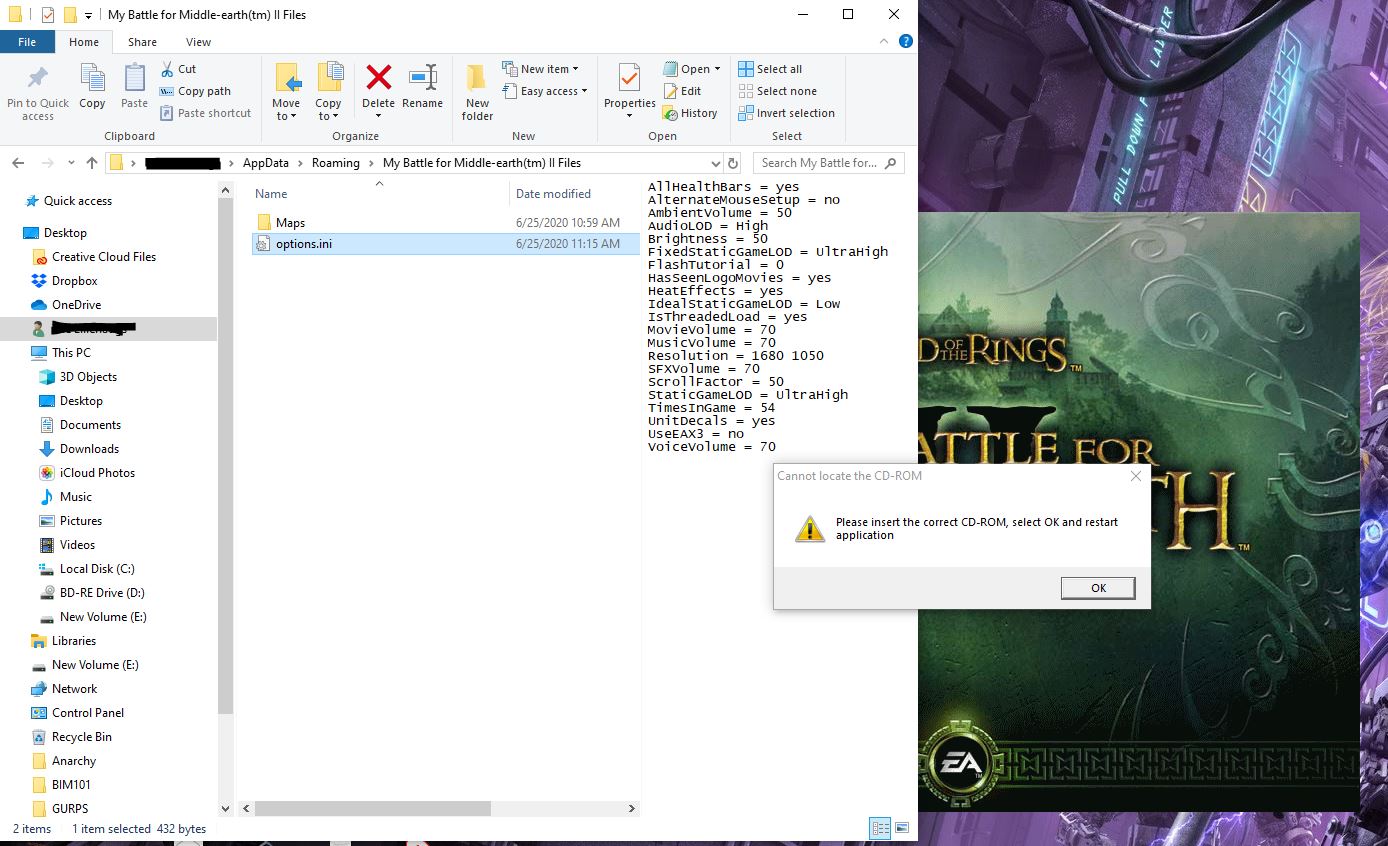Viewport: 1388px width, 846px height.
Task: Open Recycle Bin in sidebar
Action: 81,737
